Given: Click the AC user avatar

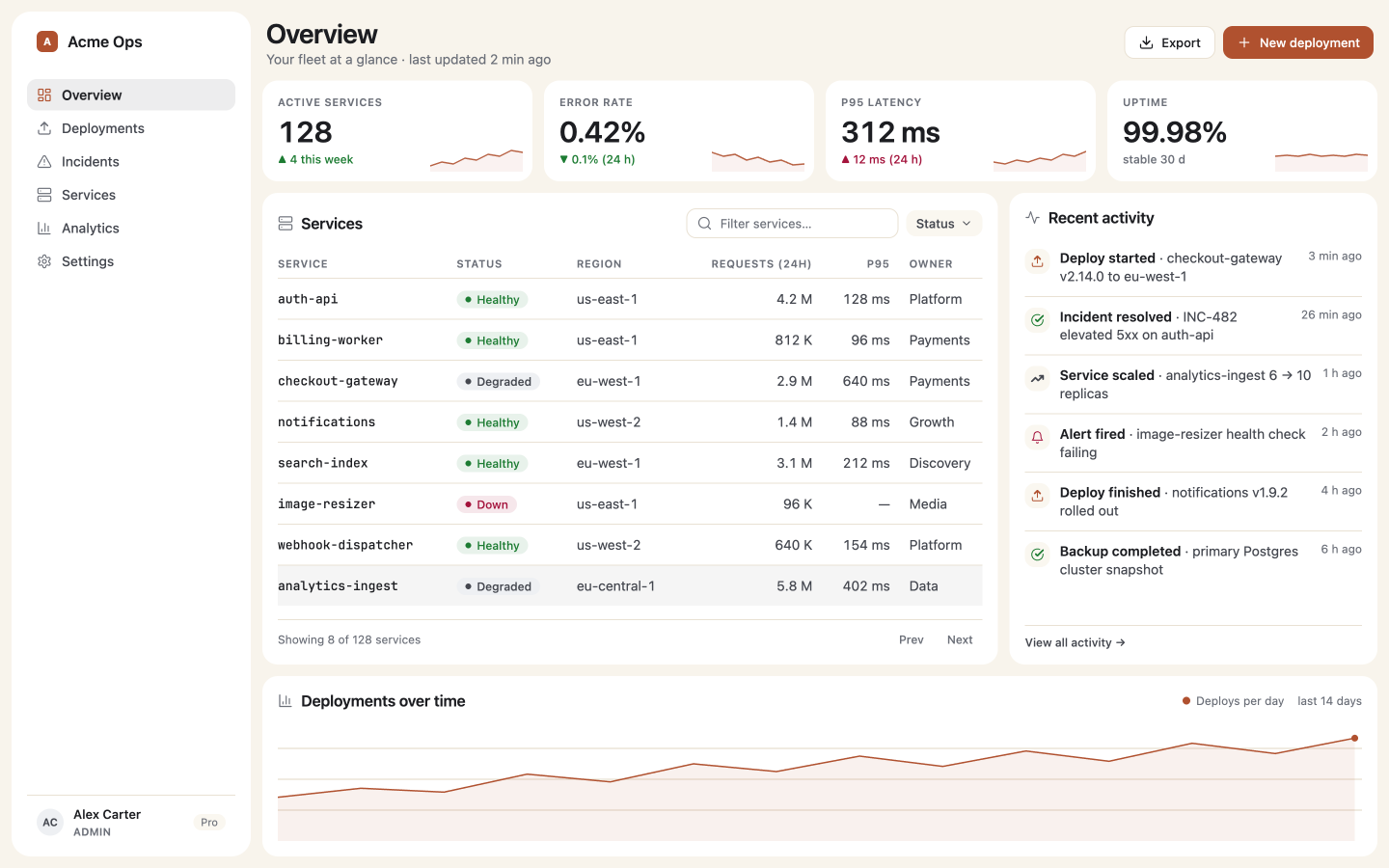Looking at the screenshot, I should point(50,823).
